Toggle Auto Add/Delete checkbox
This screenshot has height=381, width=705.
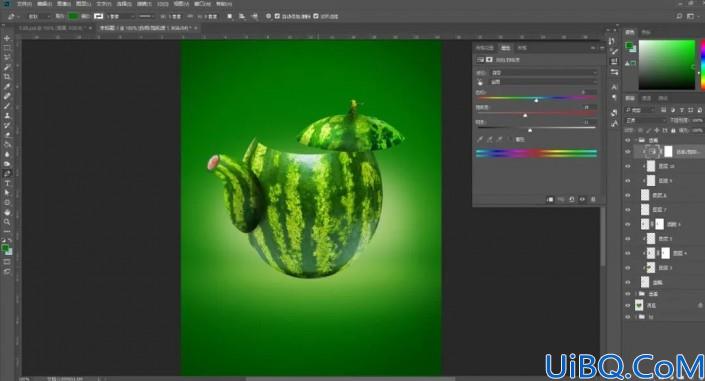pos(277,16)
